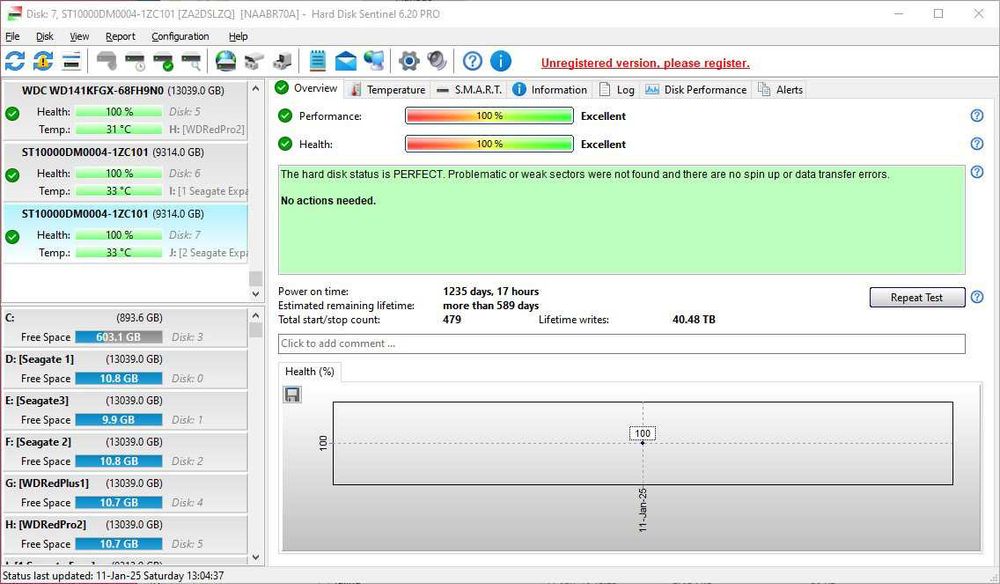Click the down arrow of the disk list scrollbar
Viewport: 1000px width, 584px height.
[255, 294]
